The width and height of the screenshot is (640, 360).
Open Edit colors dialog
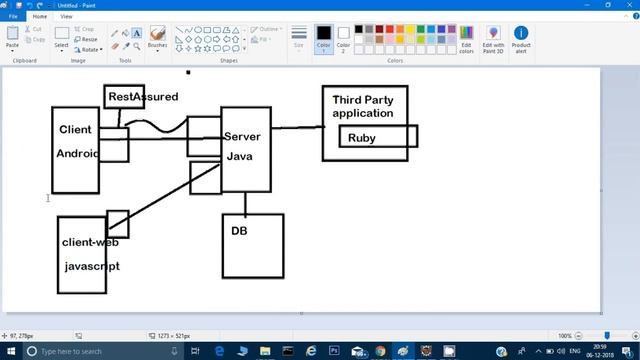[x=466, y=40]
